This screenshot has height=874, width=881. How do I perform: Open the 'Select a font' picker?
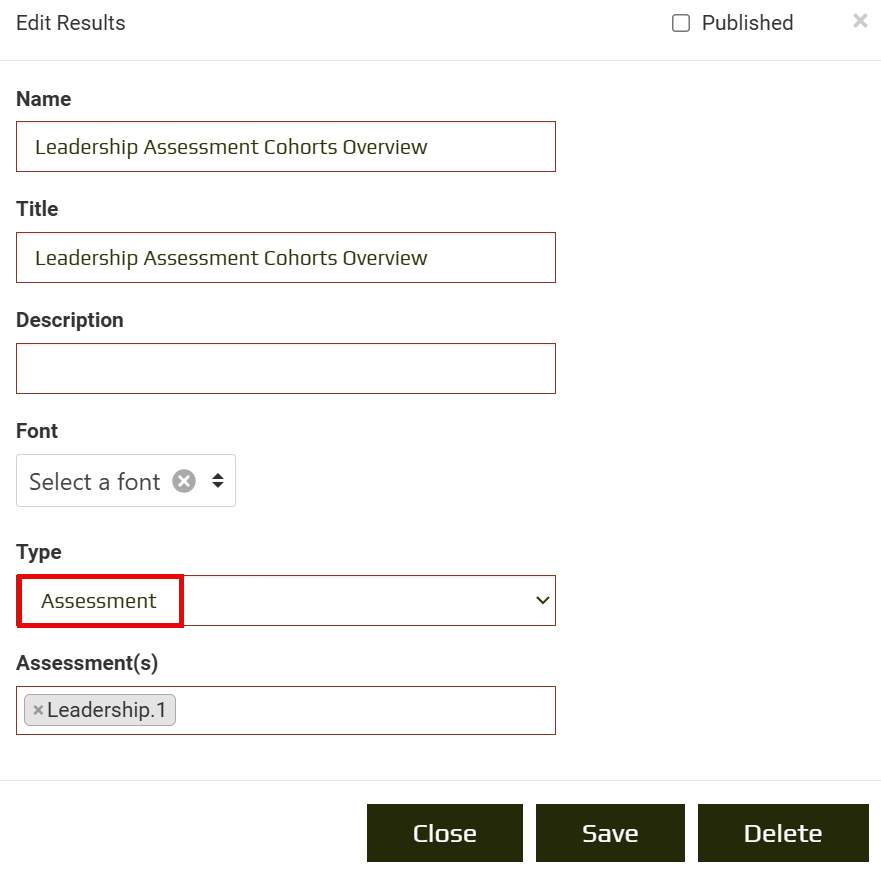(95, 481)
